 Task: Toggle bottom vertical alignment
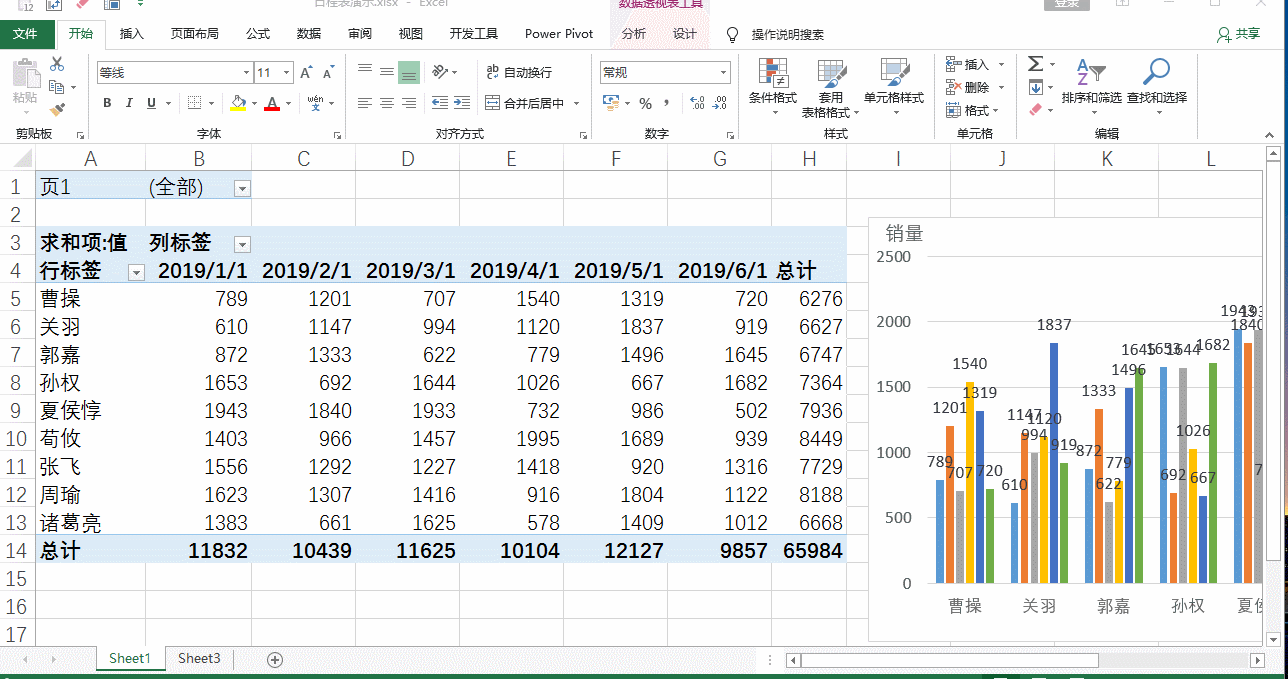coord(408,72)
